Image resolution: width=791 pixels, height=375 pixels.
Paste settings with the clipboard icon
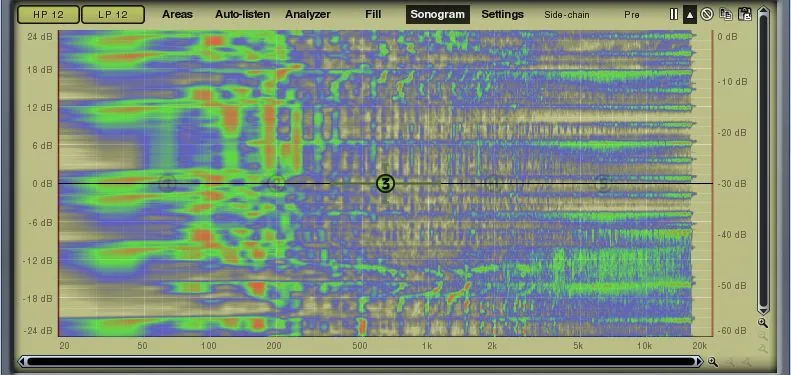pos(745,14)
